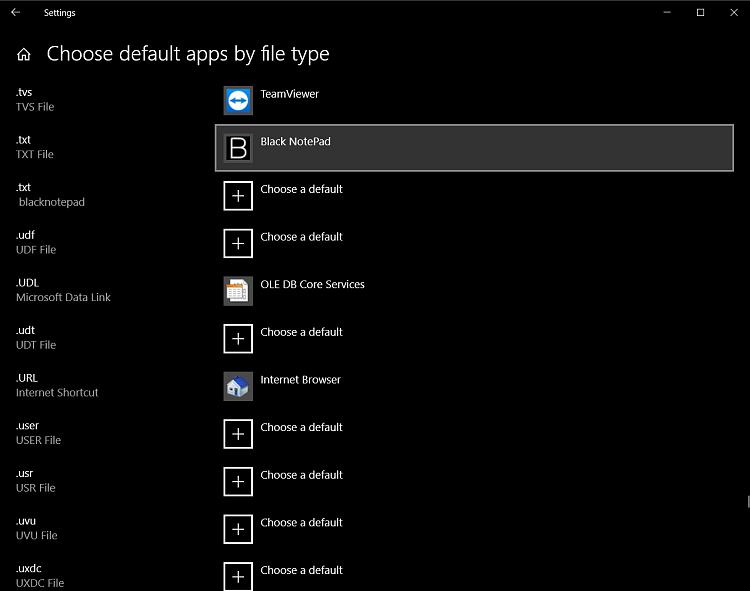750x591 pixels.
Task: Click the vertical scrollbar thumb at right edge
Action: click(748, 502)
